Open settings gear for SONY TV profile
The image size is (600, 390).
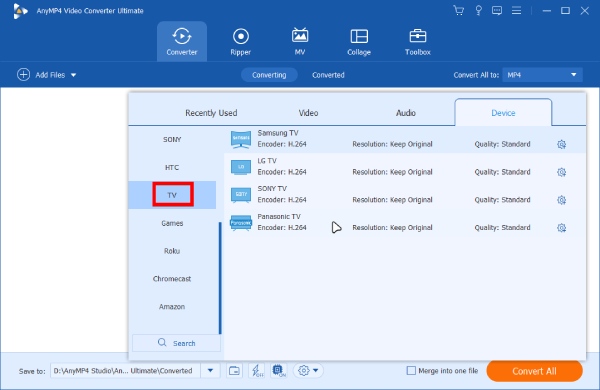561,200
